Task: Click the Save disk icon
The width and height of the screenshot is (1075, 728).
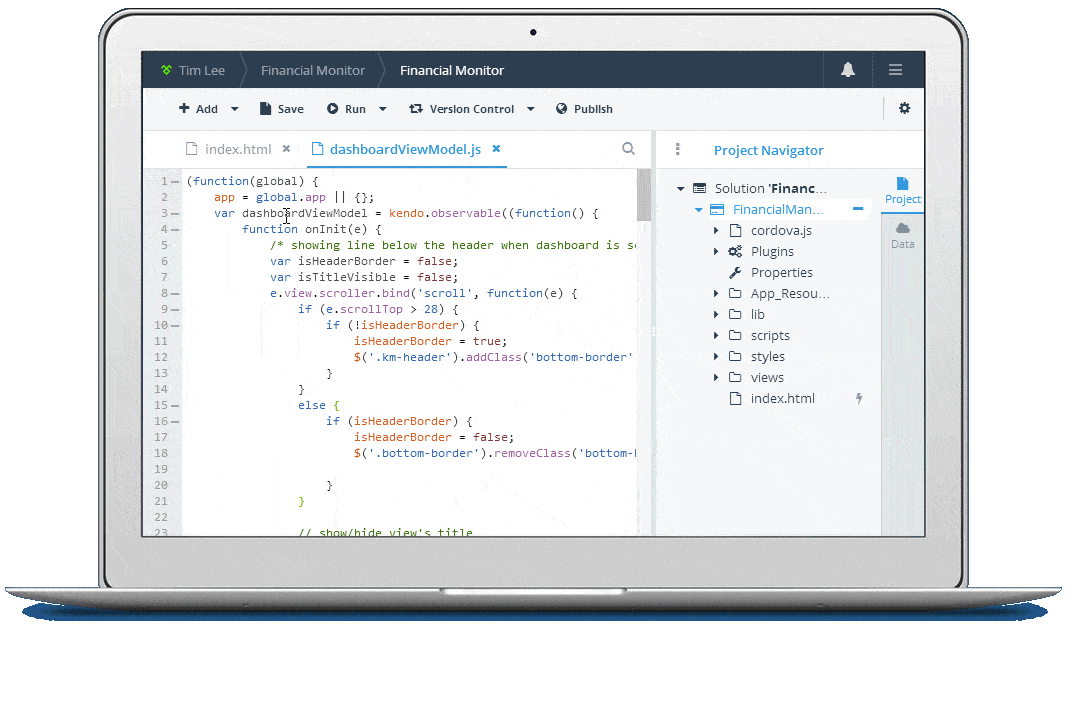Action: point(265,108)
